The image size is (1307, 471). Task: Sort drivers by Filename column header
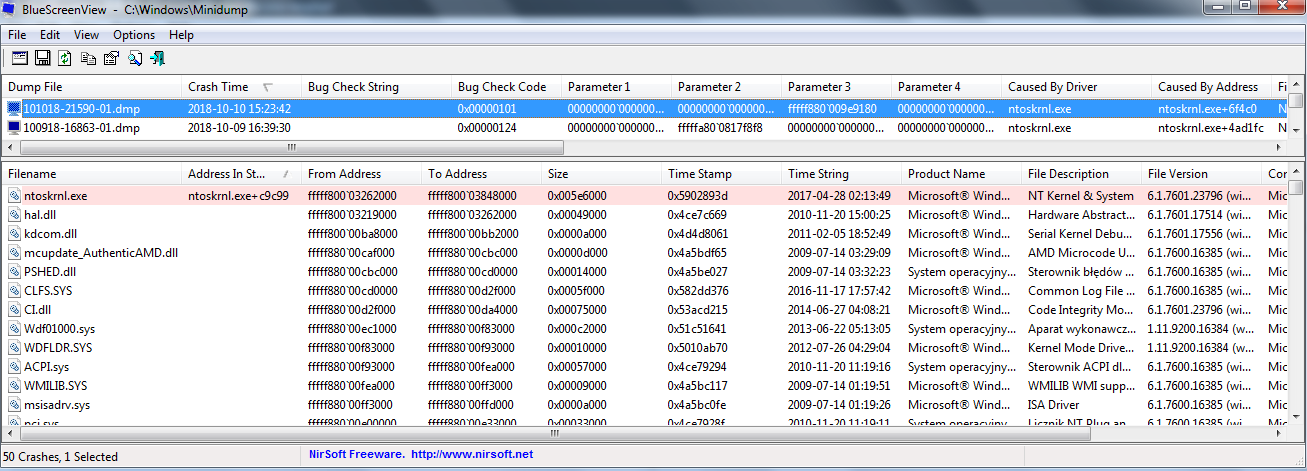[x=91, y=174]
